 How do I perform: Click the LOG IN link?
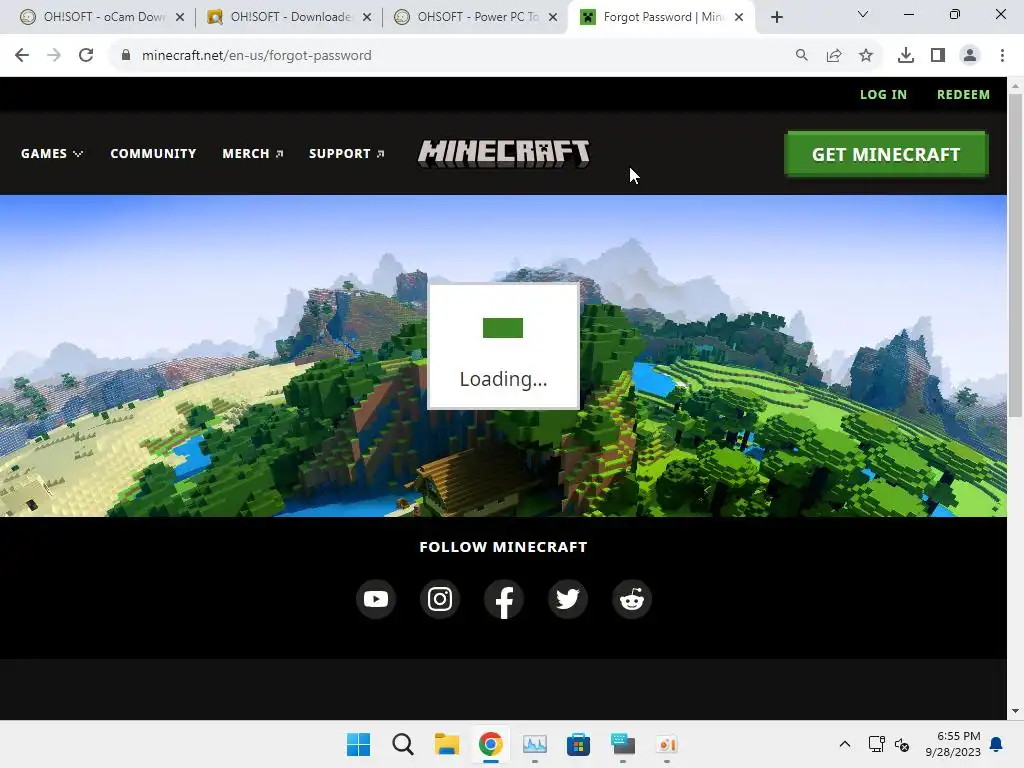click(x=883, y=95)
